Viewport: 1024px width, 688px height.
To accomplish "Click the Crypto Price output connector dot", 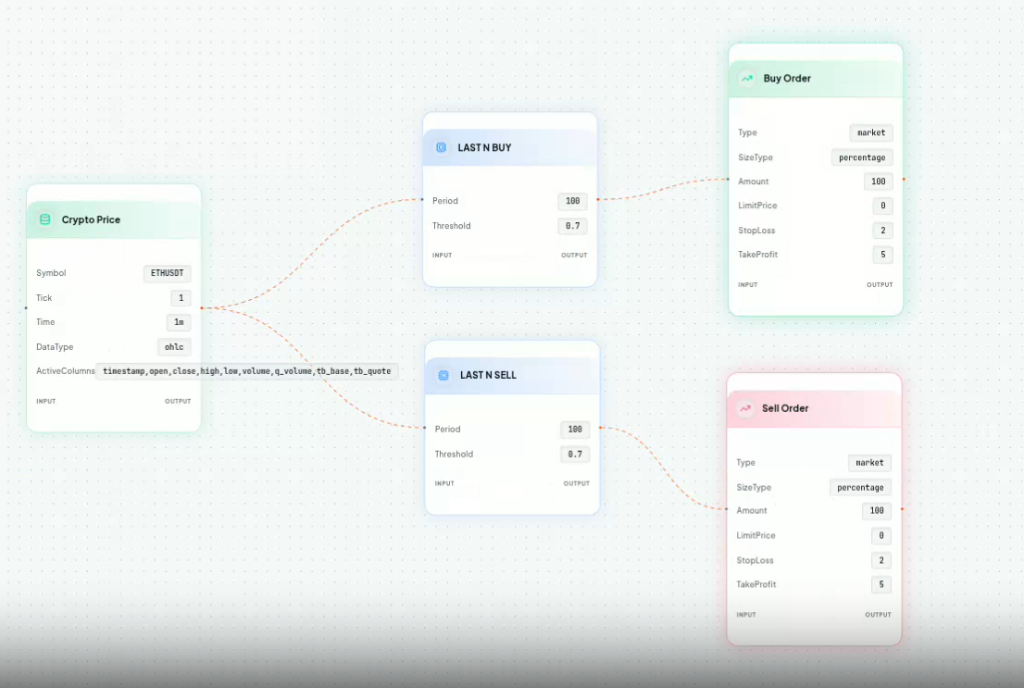I will [202, 307].
